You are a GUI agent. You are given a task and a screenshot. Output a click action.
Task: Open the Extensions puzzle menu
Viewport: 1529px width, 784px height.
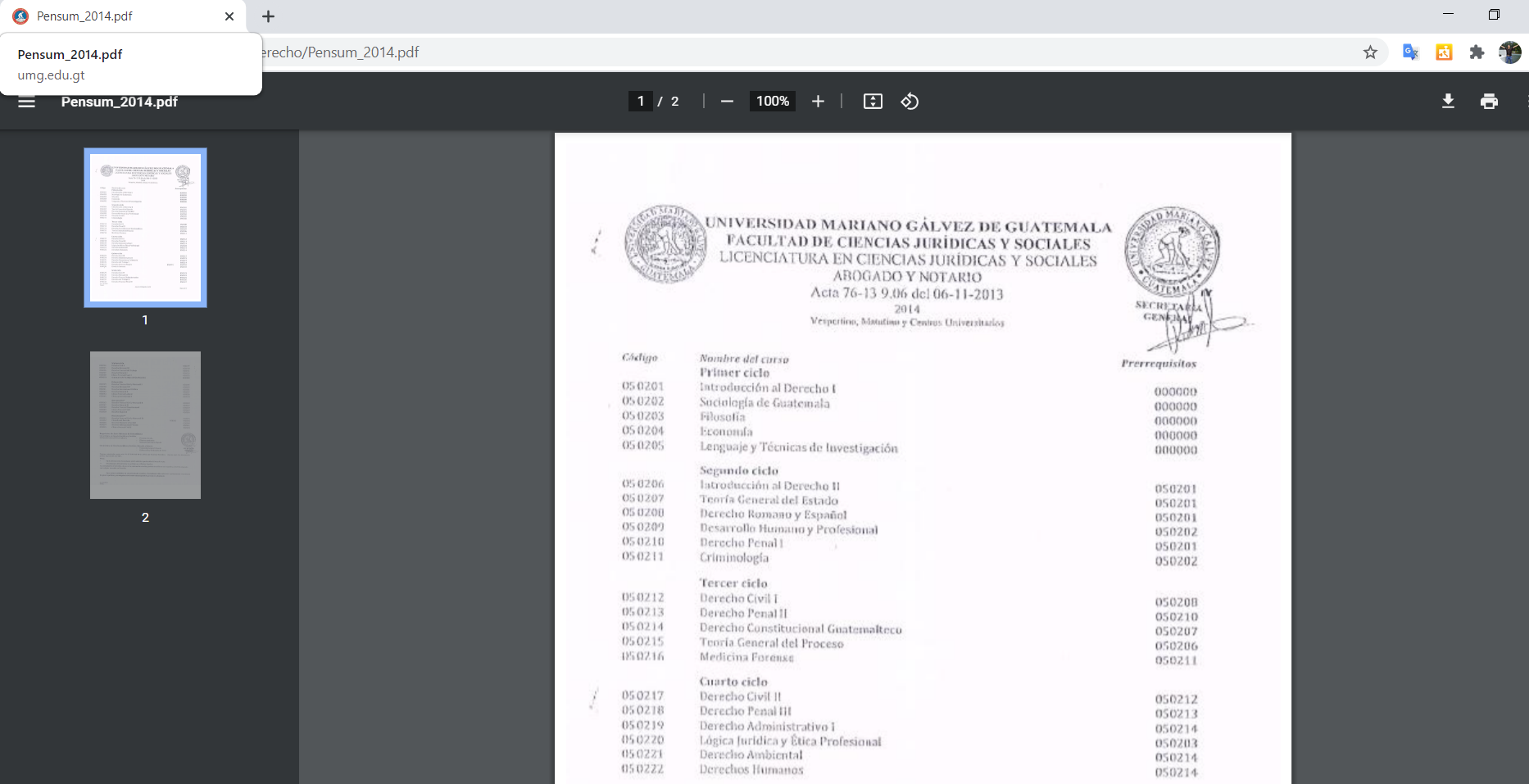(x=1477, y=52)
